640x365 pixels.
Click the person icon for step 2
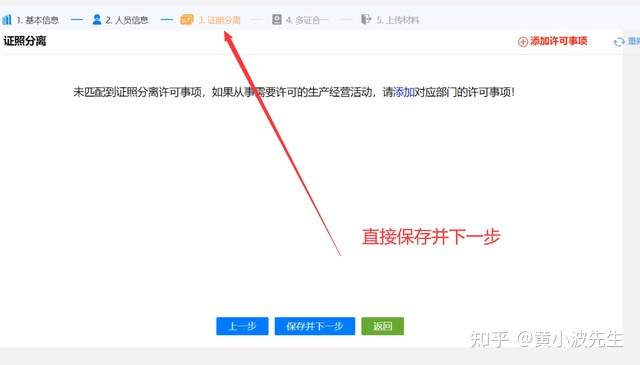tap(97, 20)
